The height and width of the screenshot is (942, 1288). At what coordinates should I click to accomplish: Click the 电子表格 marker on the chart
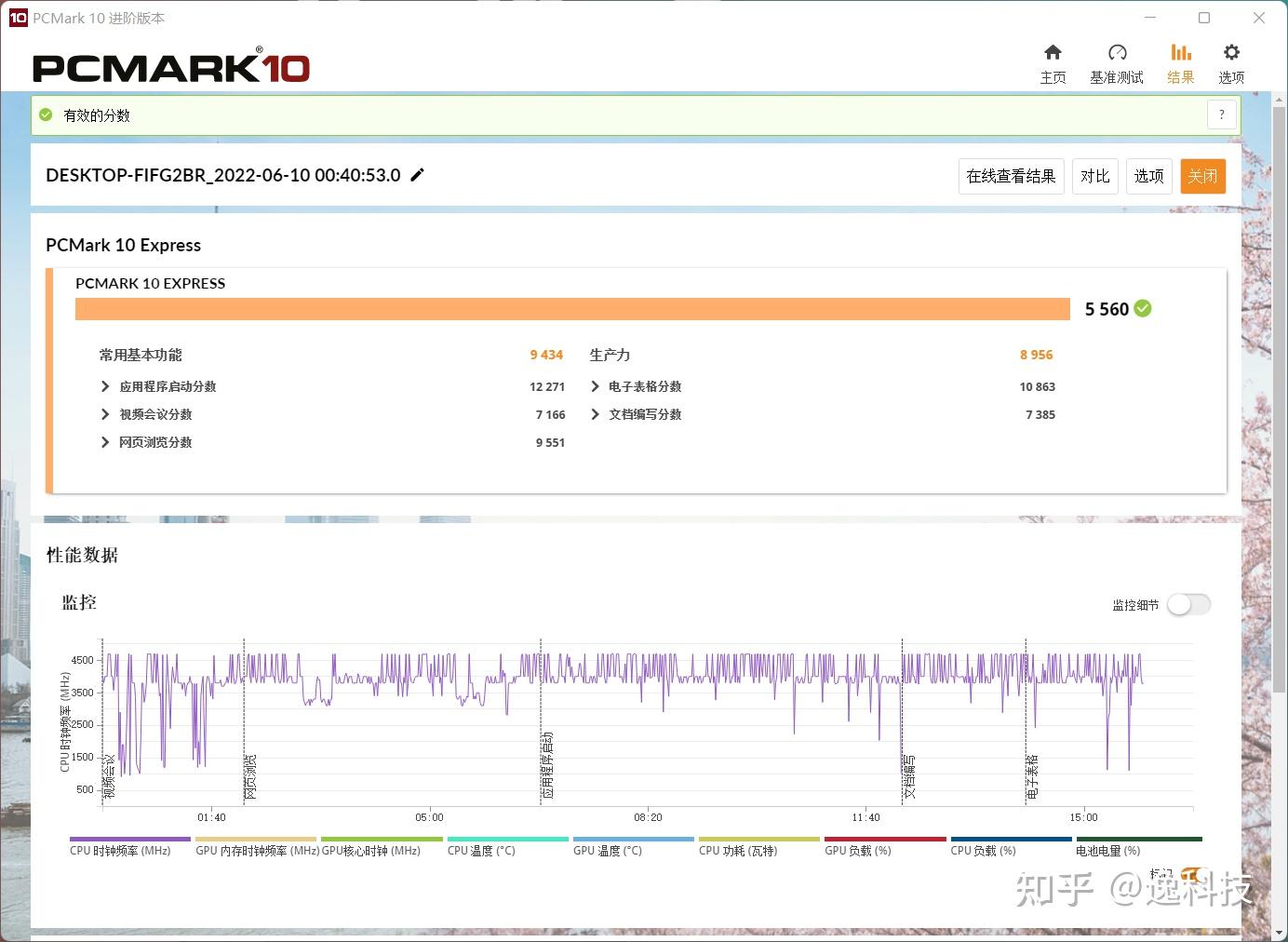pos(1032,776)
